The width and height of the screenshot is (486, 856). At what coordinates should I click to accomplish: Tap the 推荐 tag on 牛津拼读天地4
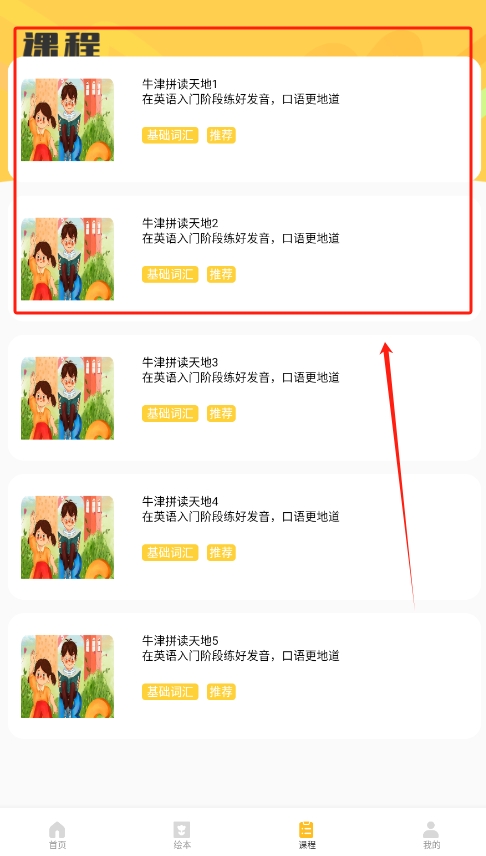coord(221,552)
